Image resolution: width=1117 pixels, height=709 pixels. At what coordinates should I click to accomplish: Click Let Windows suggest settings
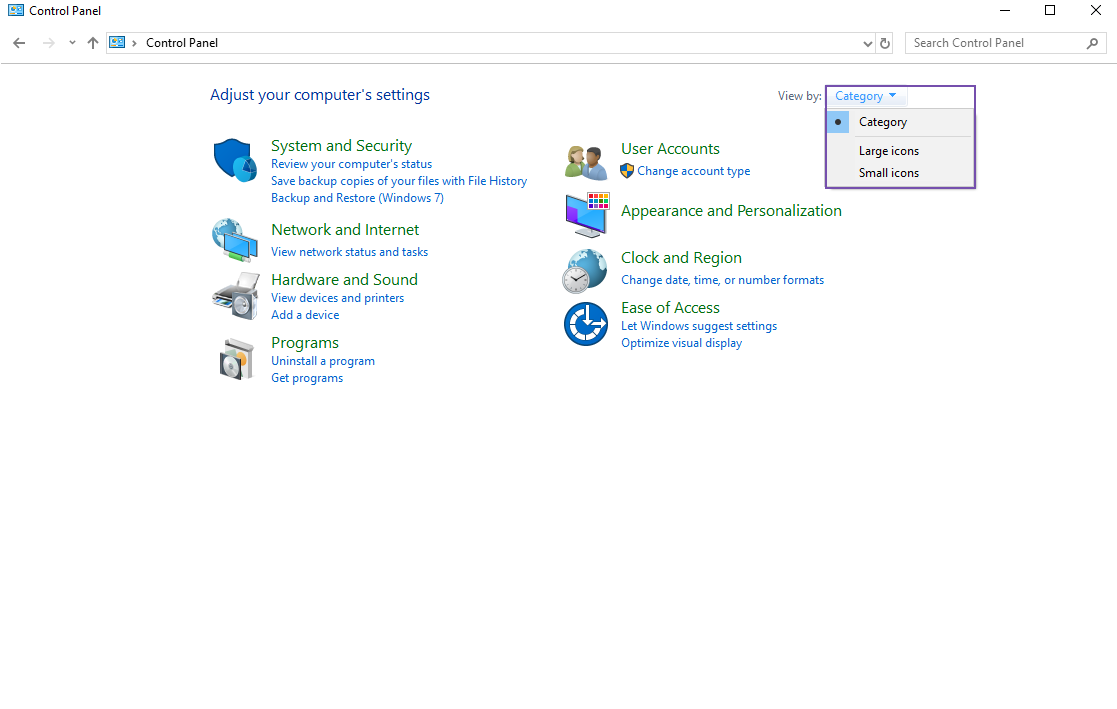click(x=699, y=326)
